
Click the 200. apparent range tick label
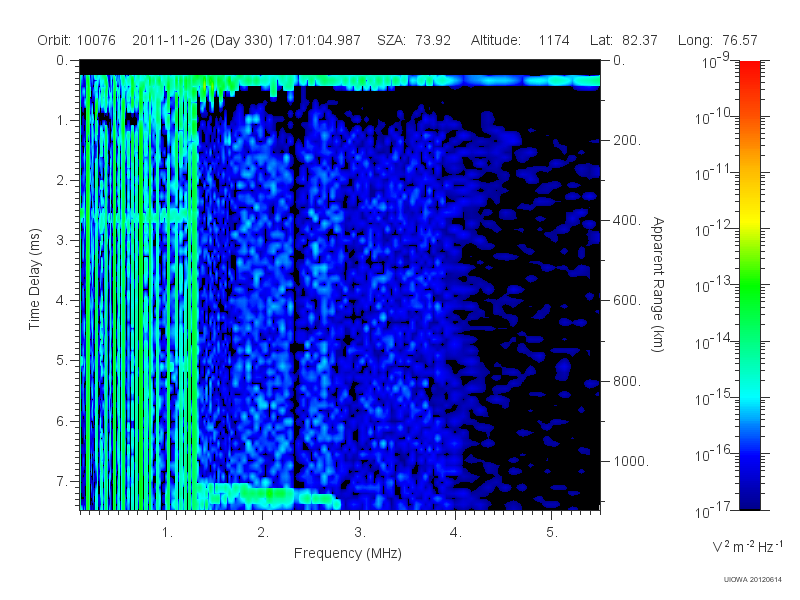click(627, 140)
